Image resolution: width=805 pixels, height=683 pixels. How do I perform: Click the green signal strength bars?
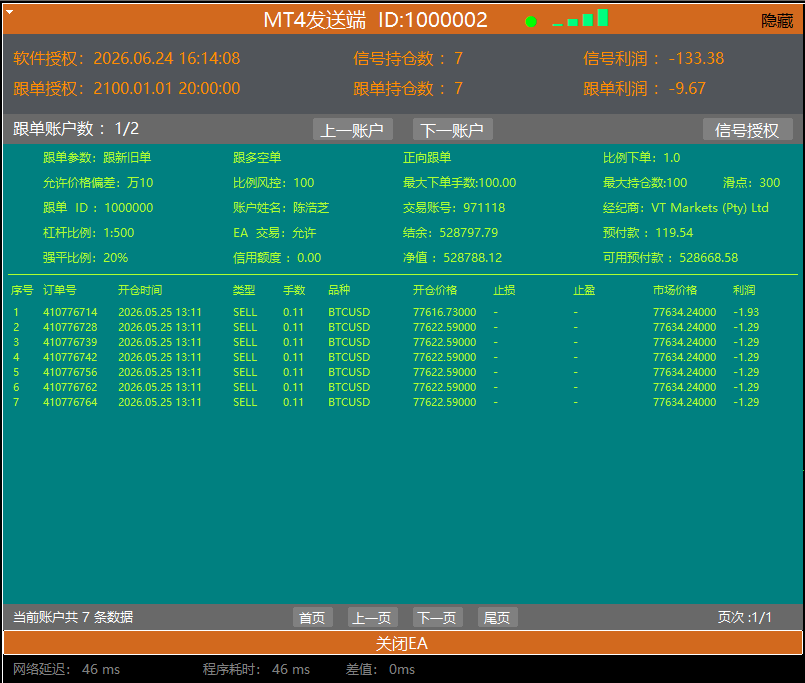[580, 18]
